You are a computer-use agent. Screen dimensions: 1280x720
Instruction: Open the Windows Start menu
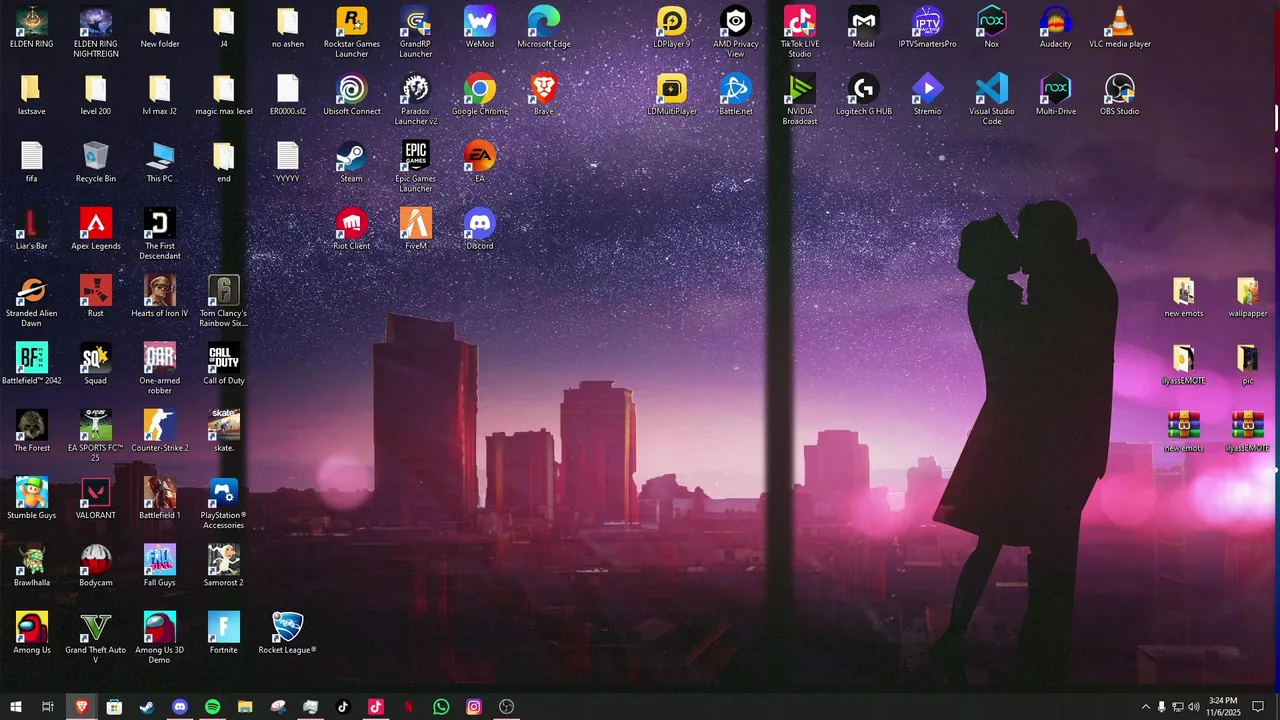(x=16, y=707)
